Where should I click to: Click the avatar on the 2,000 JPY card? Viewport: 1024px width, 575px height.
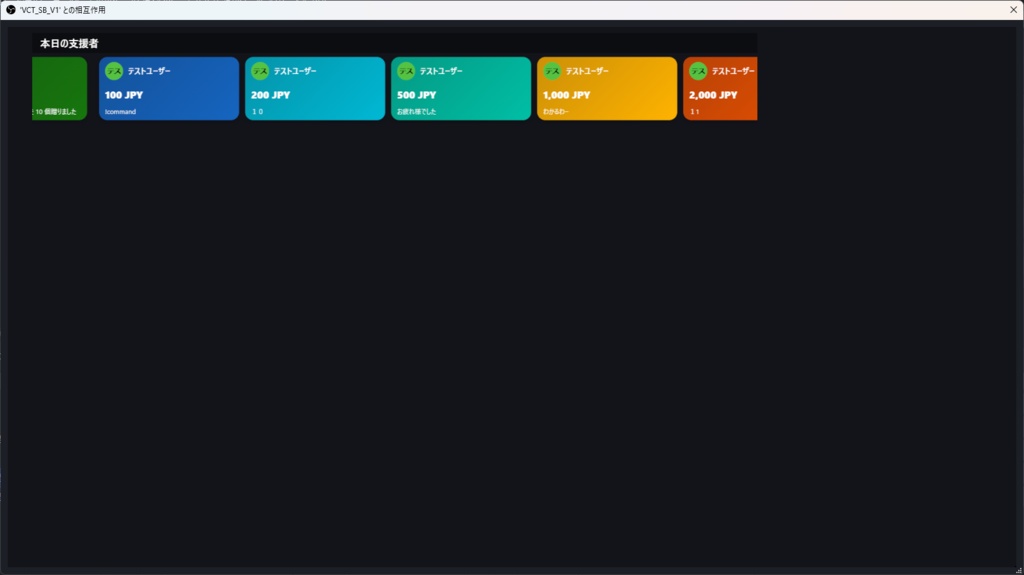coord(698,71)
